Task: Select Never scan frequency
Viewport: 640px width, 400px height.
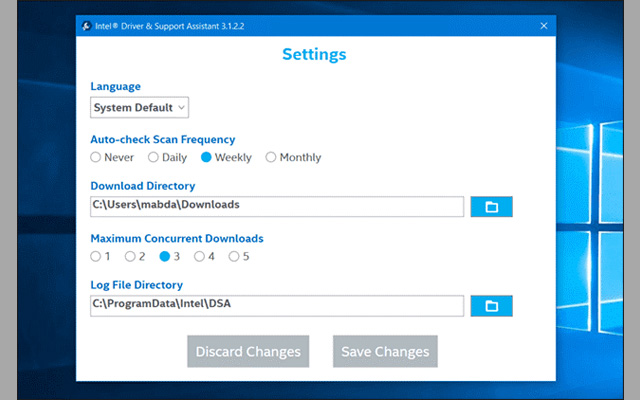Action: [96, 157]
